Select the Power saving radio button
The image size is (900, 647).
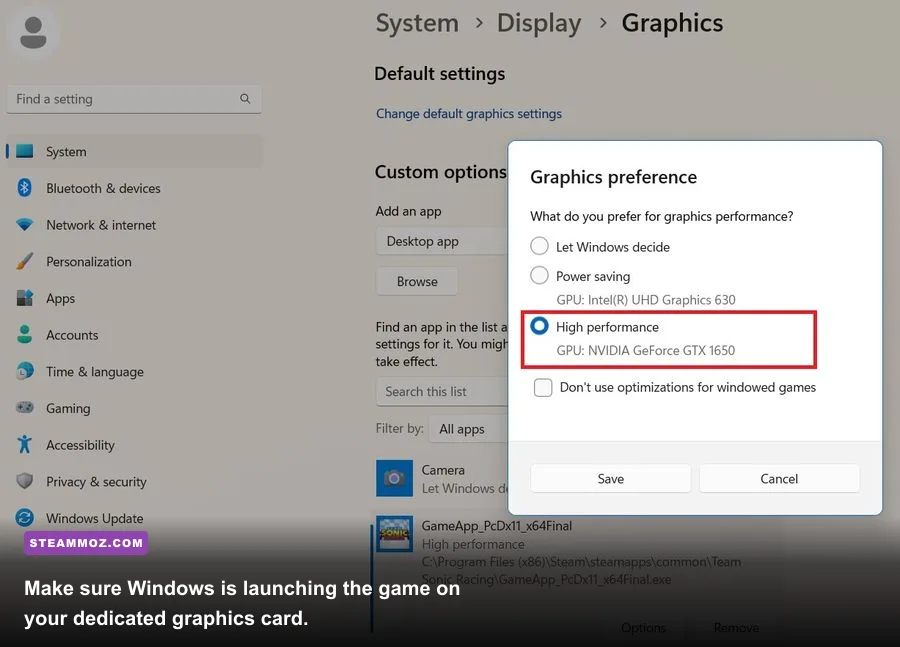[540, 275]
